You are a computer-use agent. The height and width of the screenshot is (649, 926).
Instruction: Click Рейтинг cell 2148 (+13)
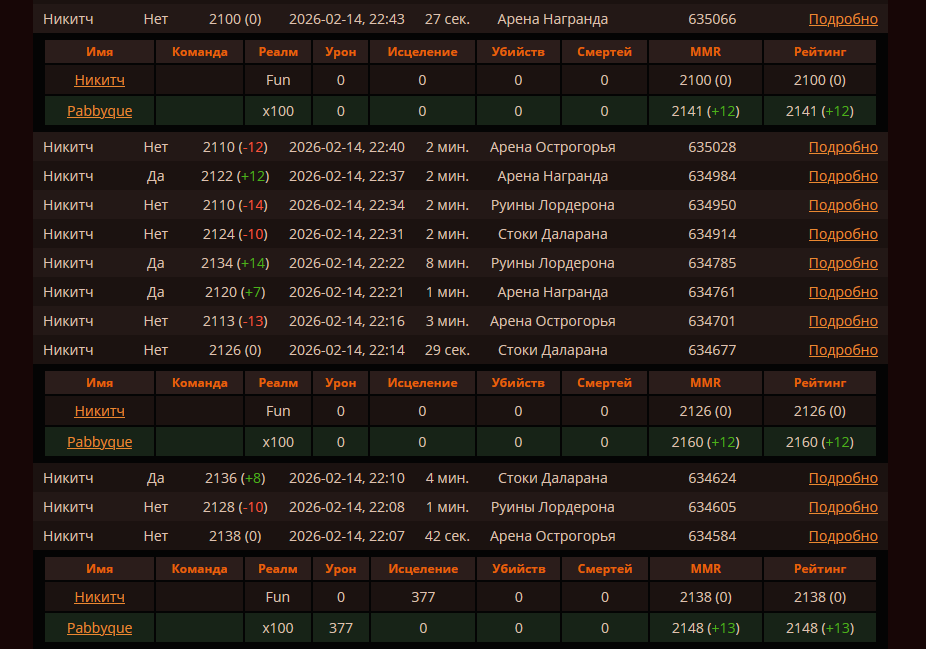820,628
